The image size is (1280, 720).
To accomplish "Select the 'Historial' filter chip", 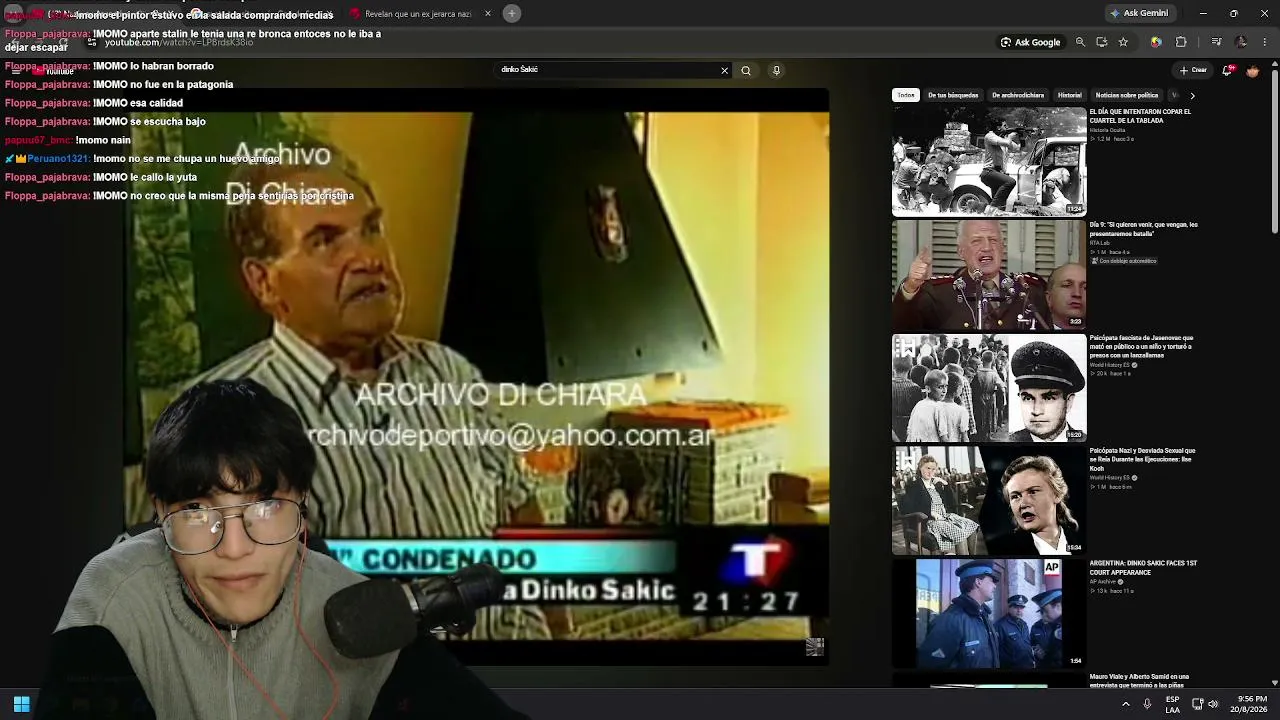I will 1070,95.
